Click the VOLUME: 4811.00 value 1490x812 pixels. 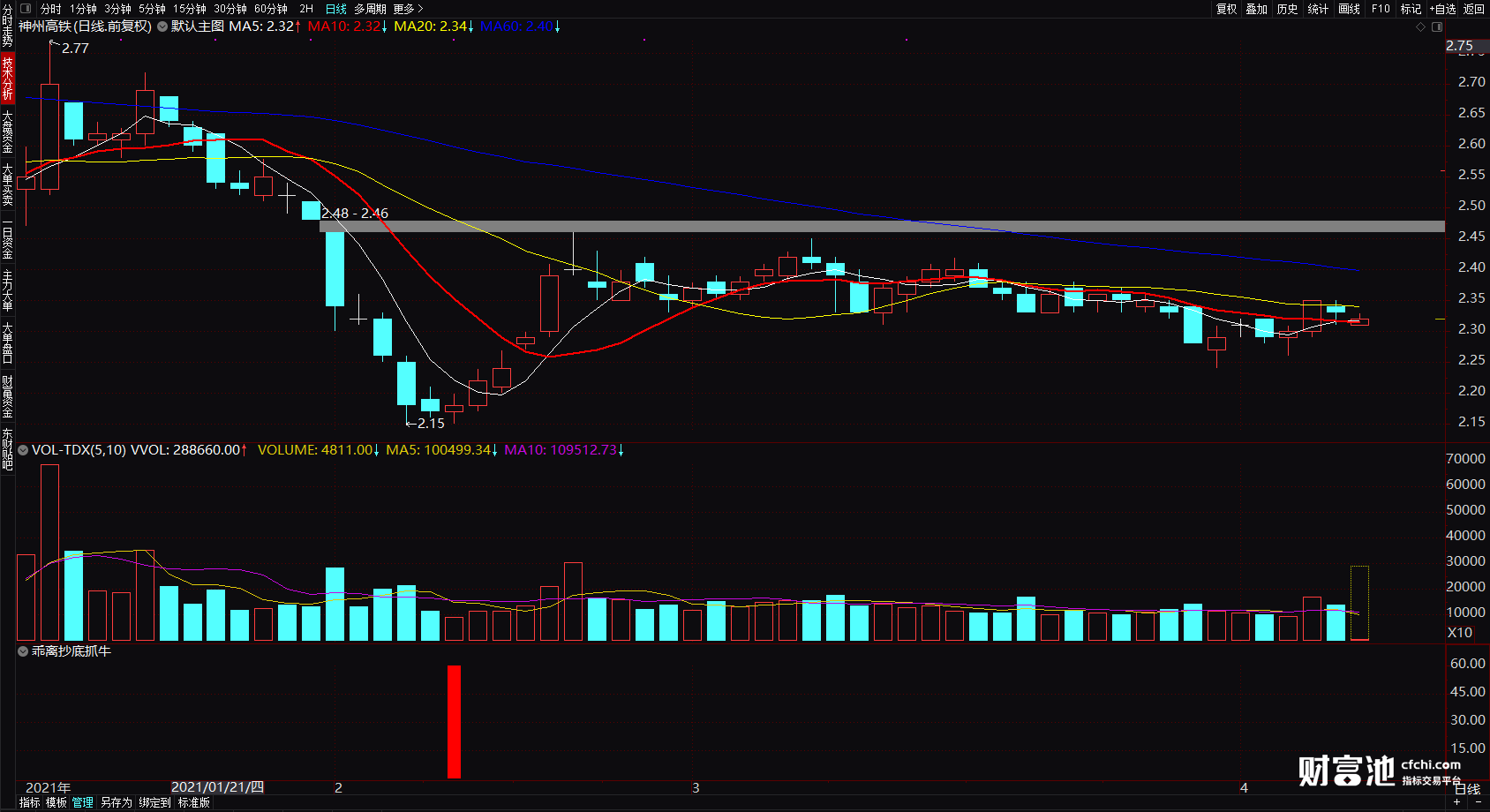[x=319, y=450]
